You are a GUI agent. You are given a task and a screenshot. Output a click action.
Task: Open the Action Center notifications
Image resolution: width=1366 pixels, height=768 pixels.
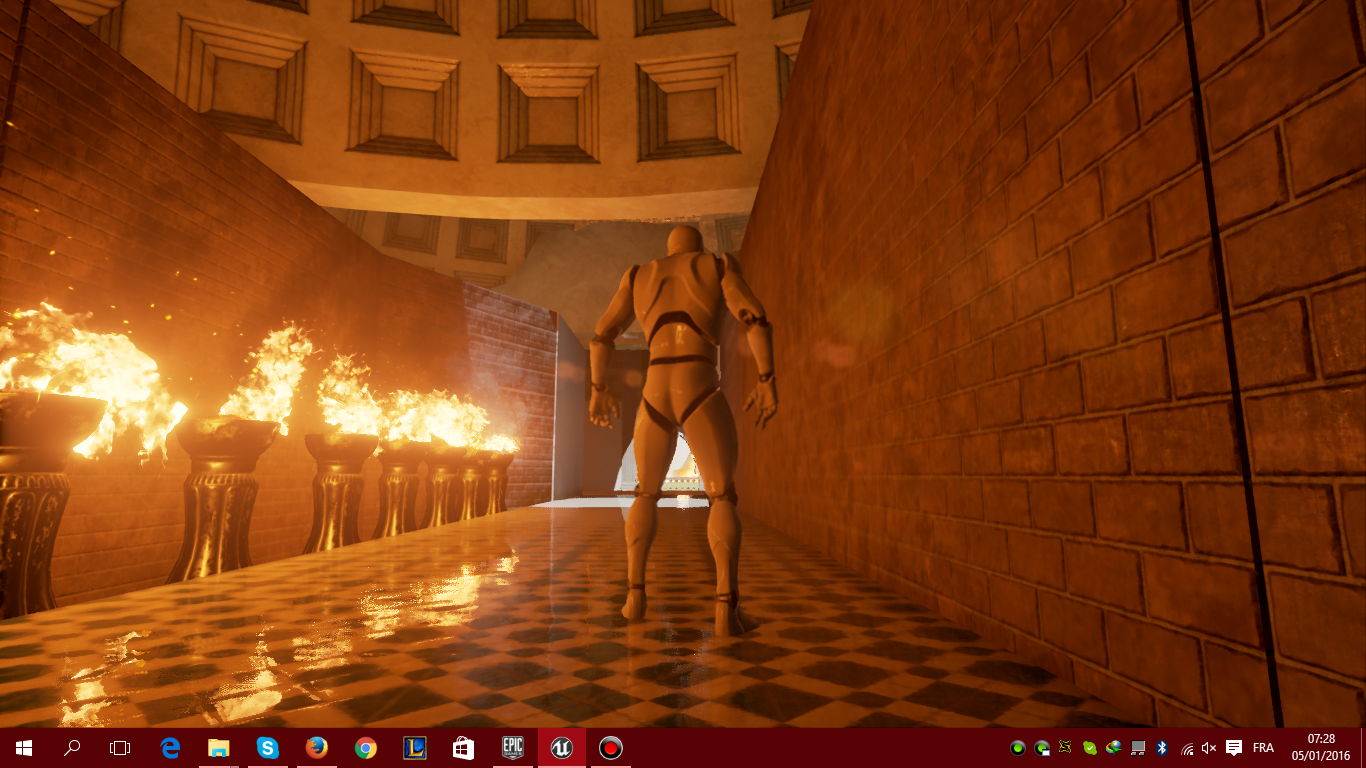[1234, 748]
